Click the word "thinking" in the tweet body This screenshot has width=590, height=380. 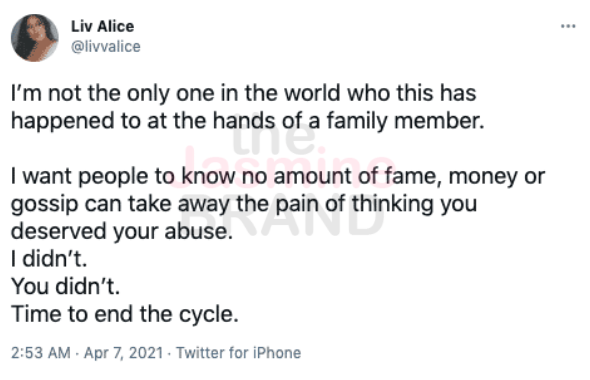click(x=393, y=204)
